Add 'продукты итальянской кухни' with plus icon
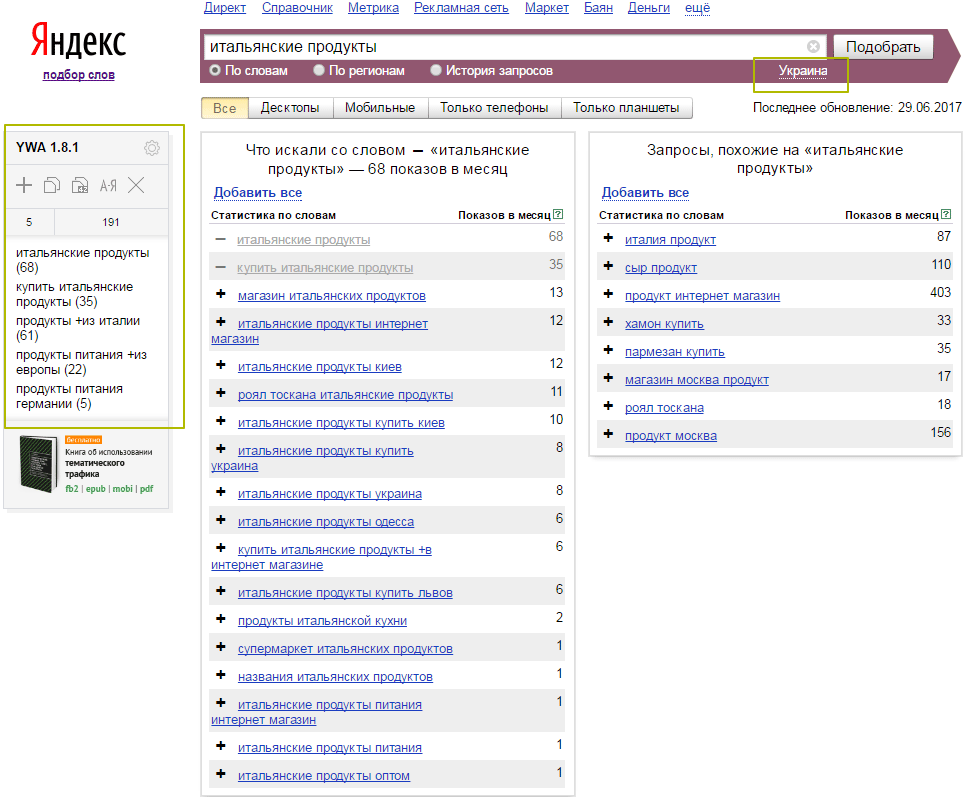This screenshot has height=799, width=969. pos(221,619)
